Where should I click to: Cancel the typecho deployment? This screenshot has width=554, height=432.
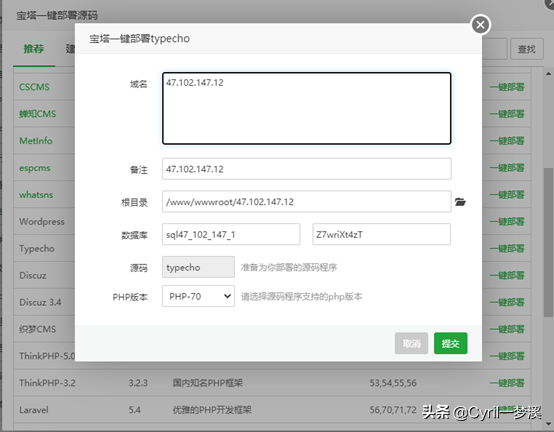point(411,343)
